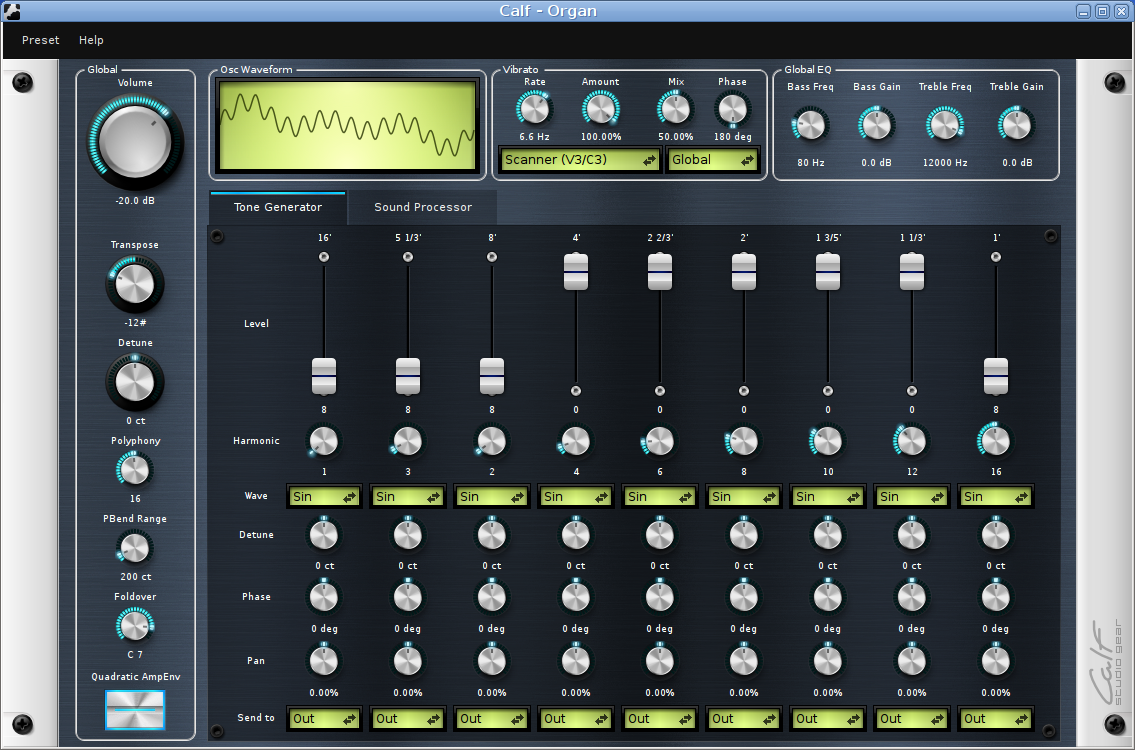Click the Pan knob under the 1' drawbar
Screen dimensions: 1135x750
[x=996, y=661]
